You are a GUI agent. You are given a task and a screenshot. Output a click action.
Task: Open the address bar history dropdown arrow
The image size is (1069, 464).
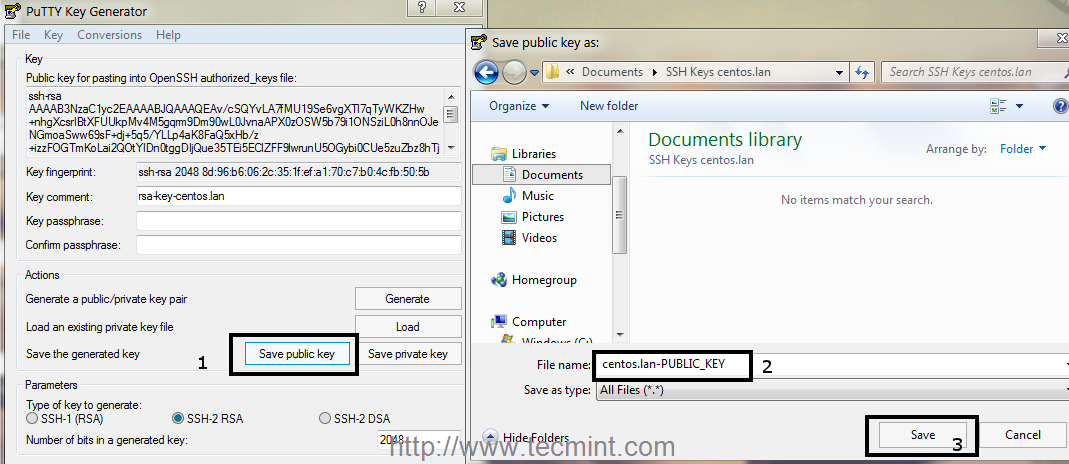[840, 72]
